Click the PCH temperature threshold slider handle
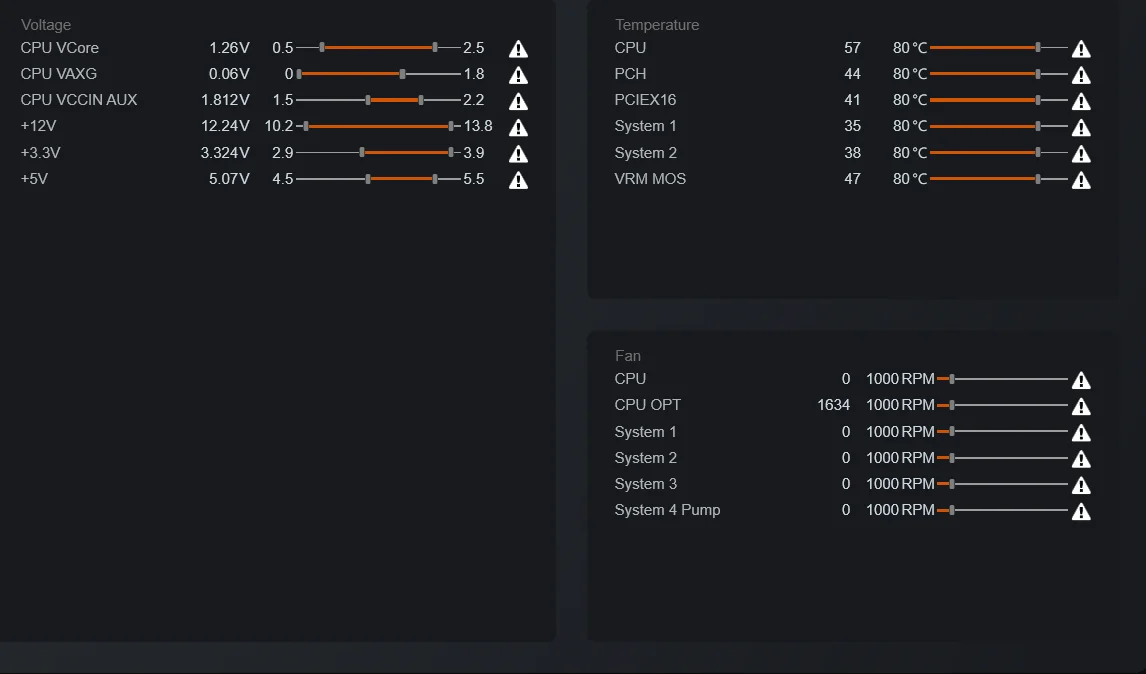The image size is (1146, 674). (1038, 74)
